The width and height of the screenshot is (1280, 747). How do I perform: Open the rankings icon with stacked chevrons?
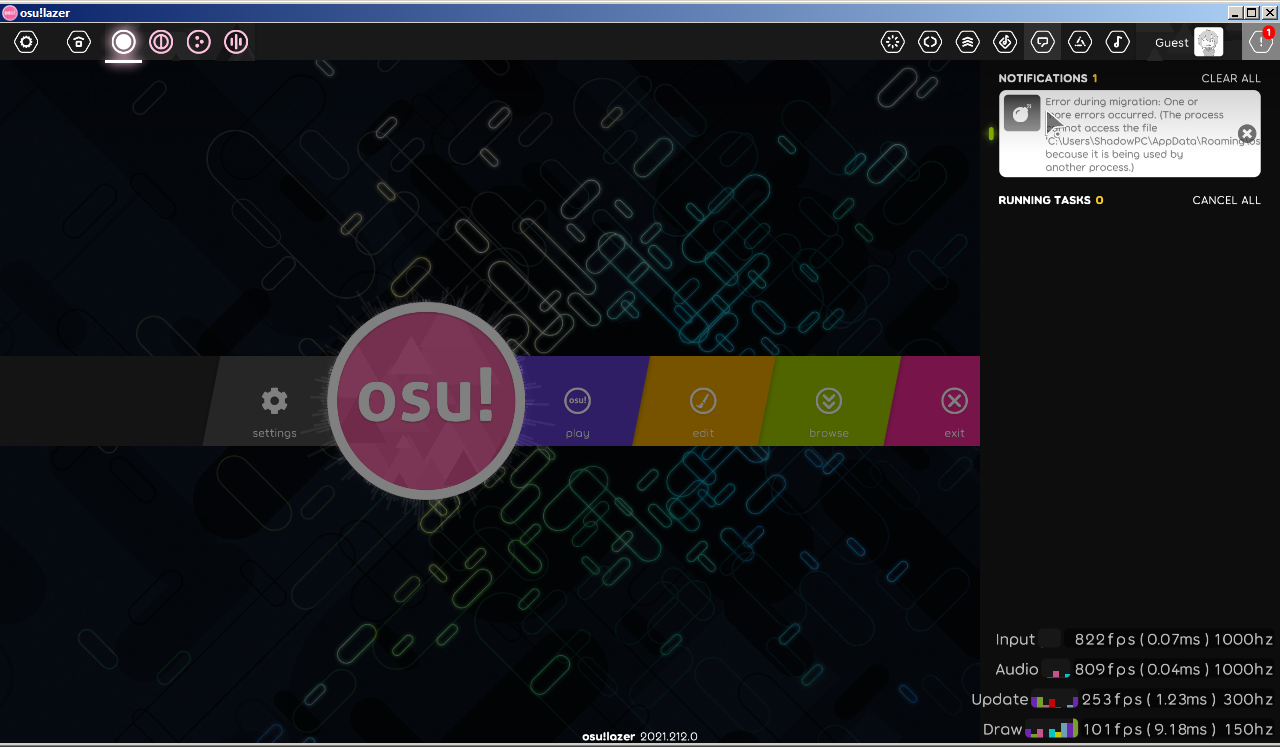(x=967, y=42)
